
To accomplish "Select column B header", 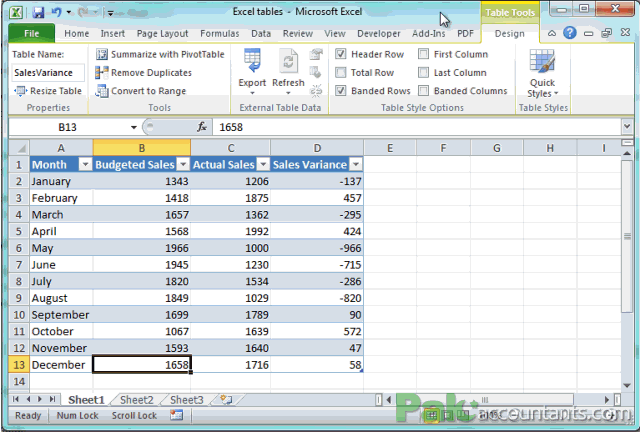I will tap(142, 148).
